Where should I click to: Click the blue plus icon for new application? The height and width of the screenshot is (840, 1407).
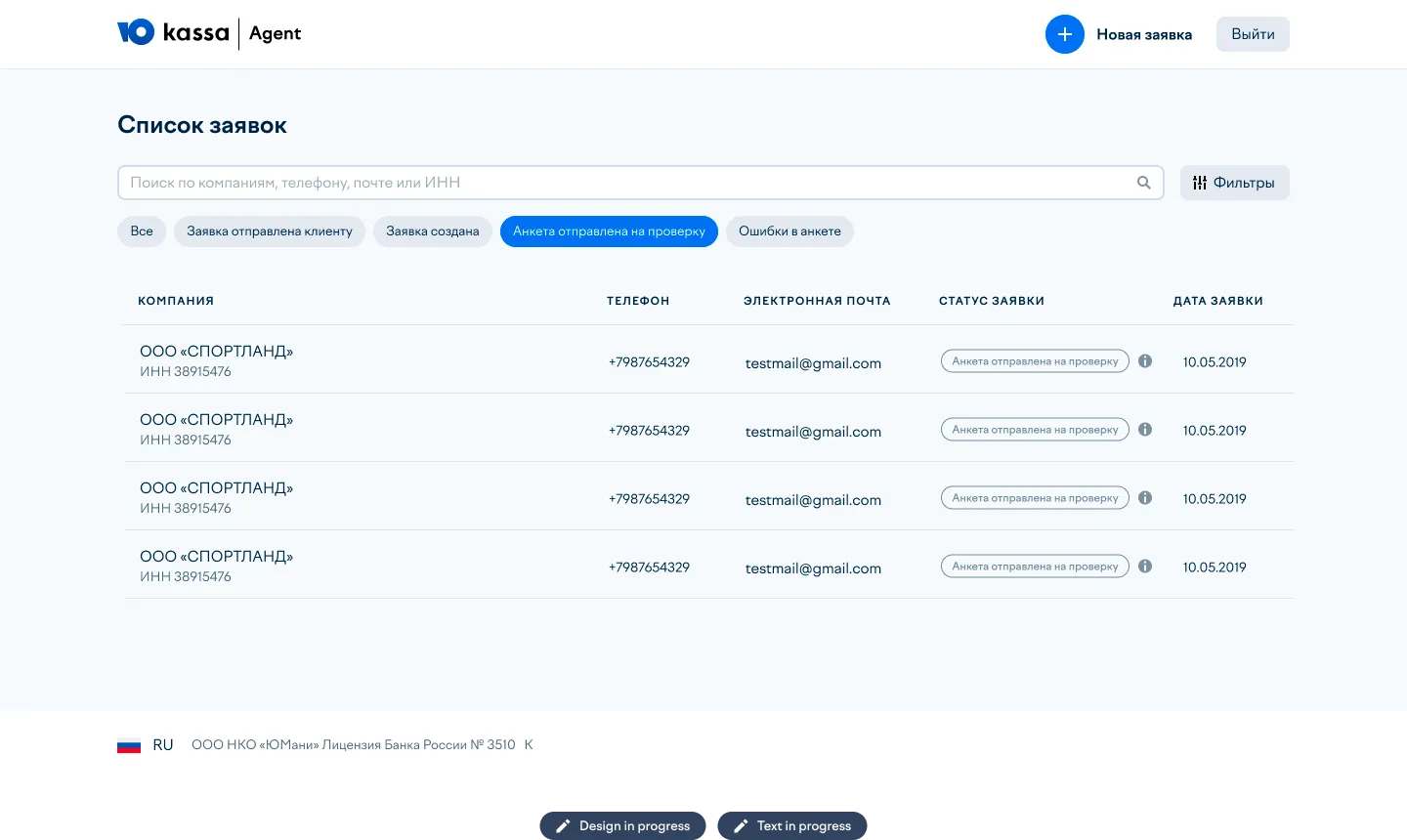tap(1064, 34)
